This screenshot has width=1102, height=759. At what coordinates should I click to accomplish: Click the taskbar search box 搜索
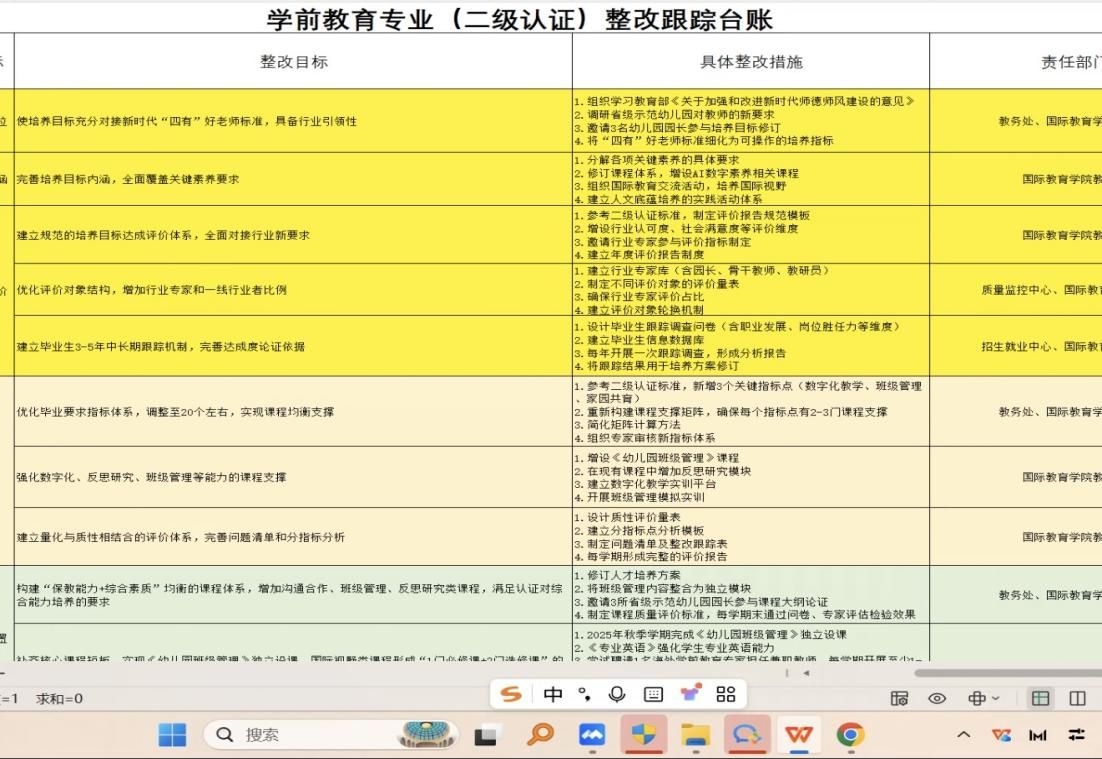click(x=330, y=735)
